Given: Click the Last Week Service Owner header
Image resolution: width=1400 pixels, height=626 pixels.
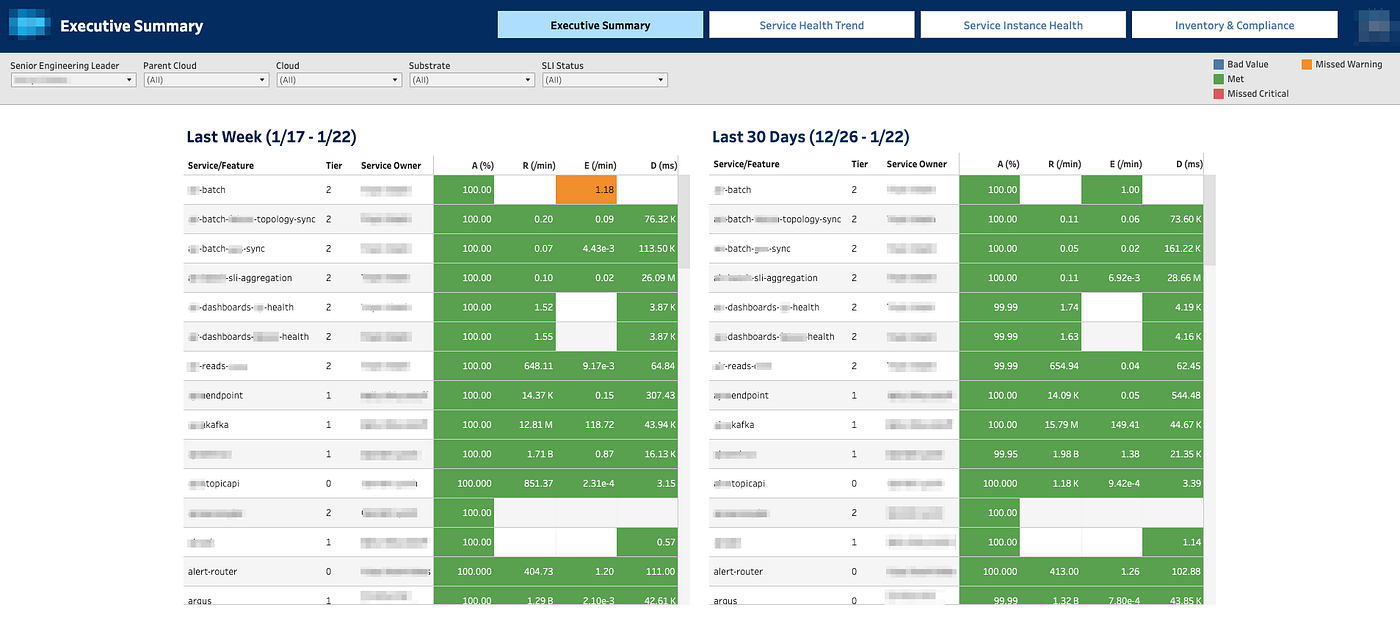Looking at the screenshot, I should (x=391, y=164).
